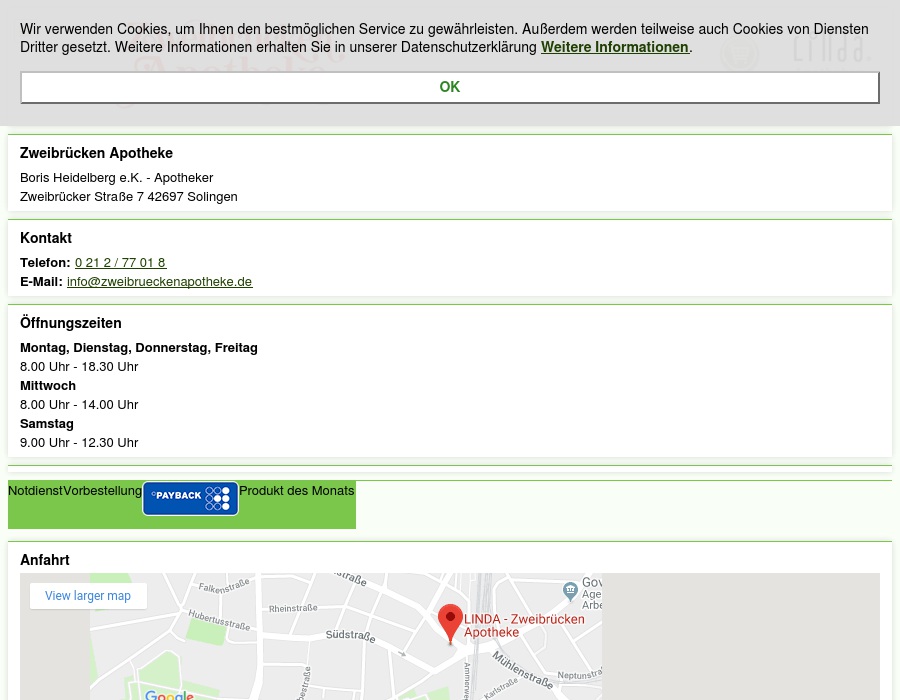Click the Zweibrücken Apotheke heading

[x=96, y=153]
